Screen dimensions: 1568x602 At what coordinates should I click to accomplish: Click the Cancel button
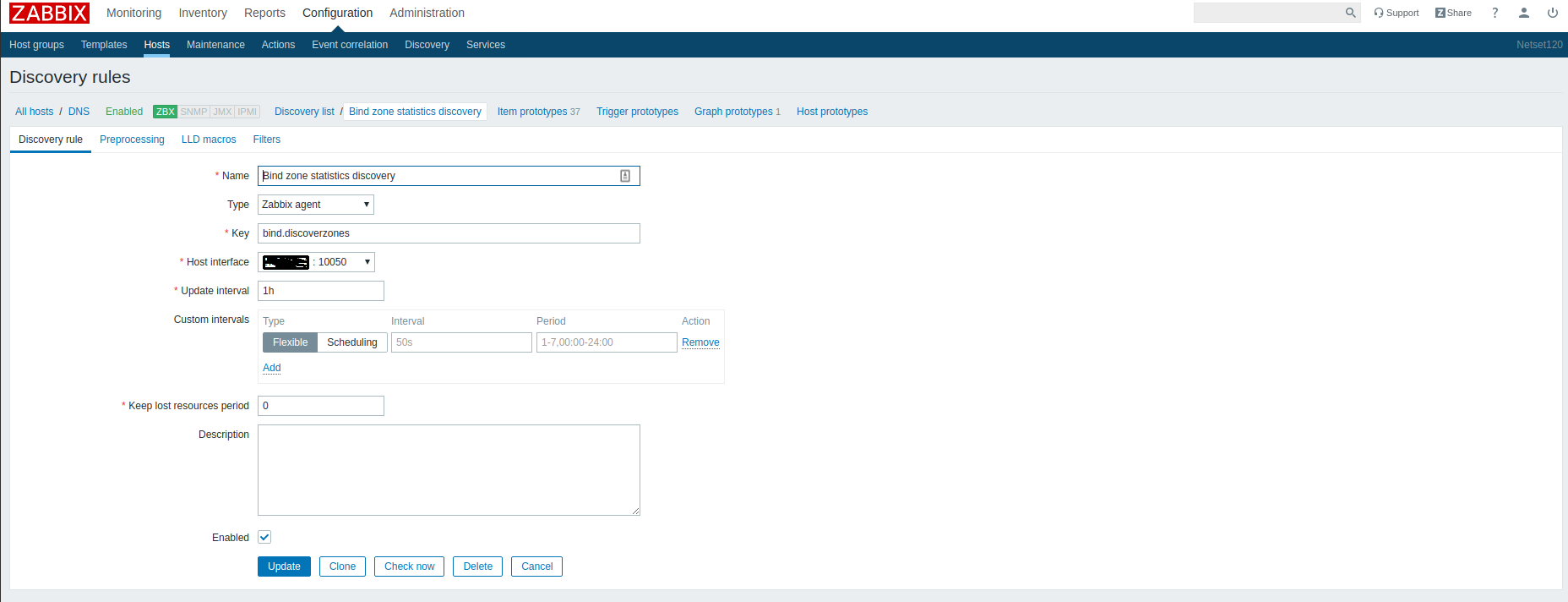point(536,566)
